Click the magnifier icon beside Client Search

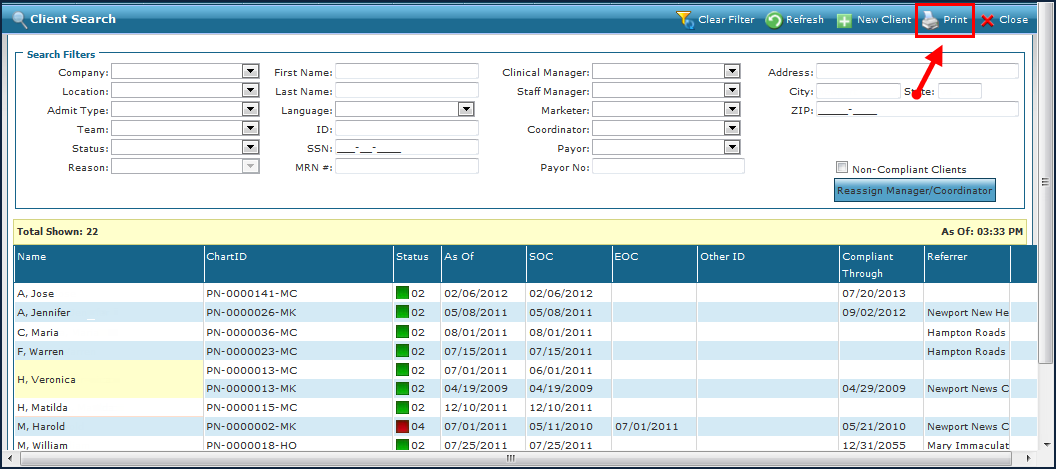pos(19,19)
